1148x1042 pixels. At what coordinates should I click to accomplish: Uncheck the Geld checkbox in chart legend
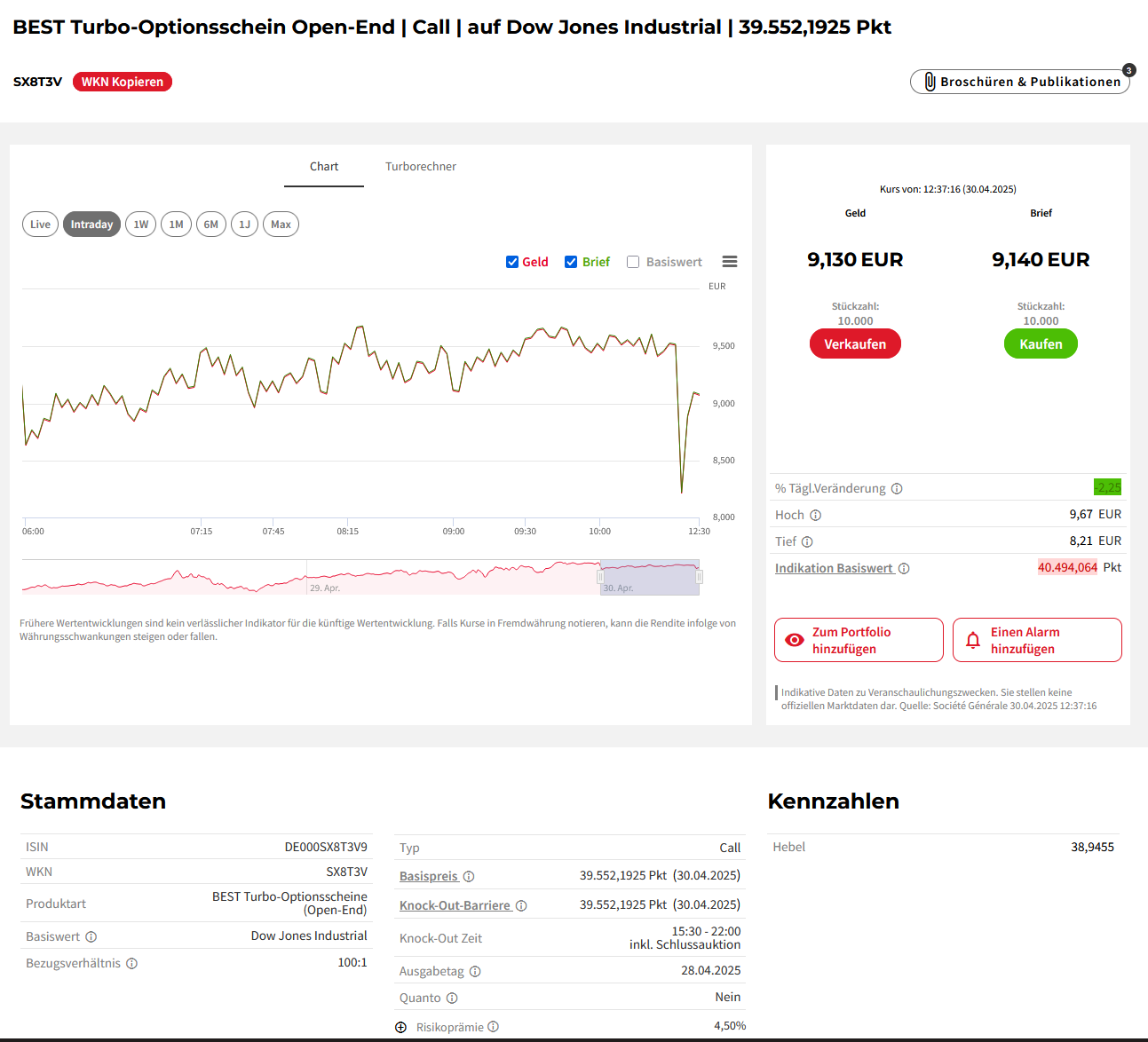[x=512, y=262]
